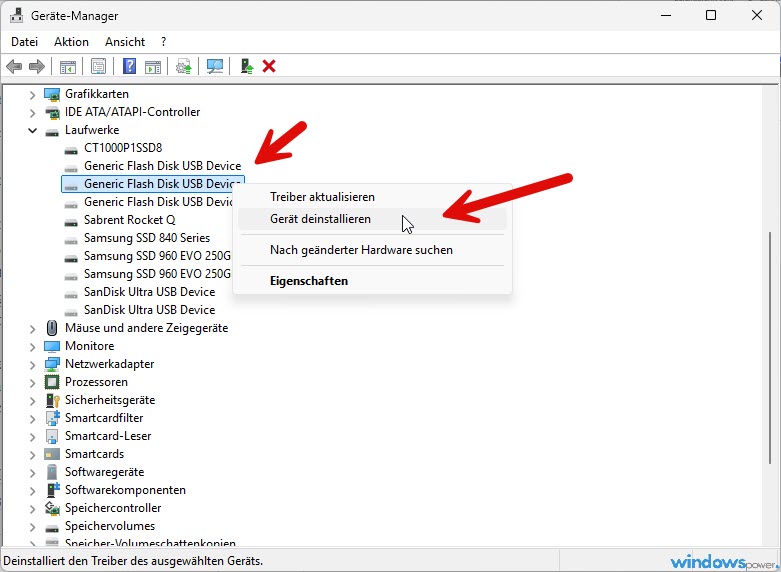
Task: Open the Properties sheet toolbar icon
Action: [99, 66]
